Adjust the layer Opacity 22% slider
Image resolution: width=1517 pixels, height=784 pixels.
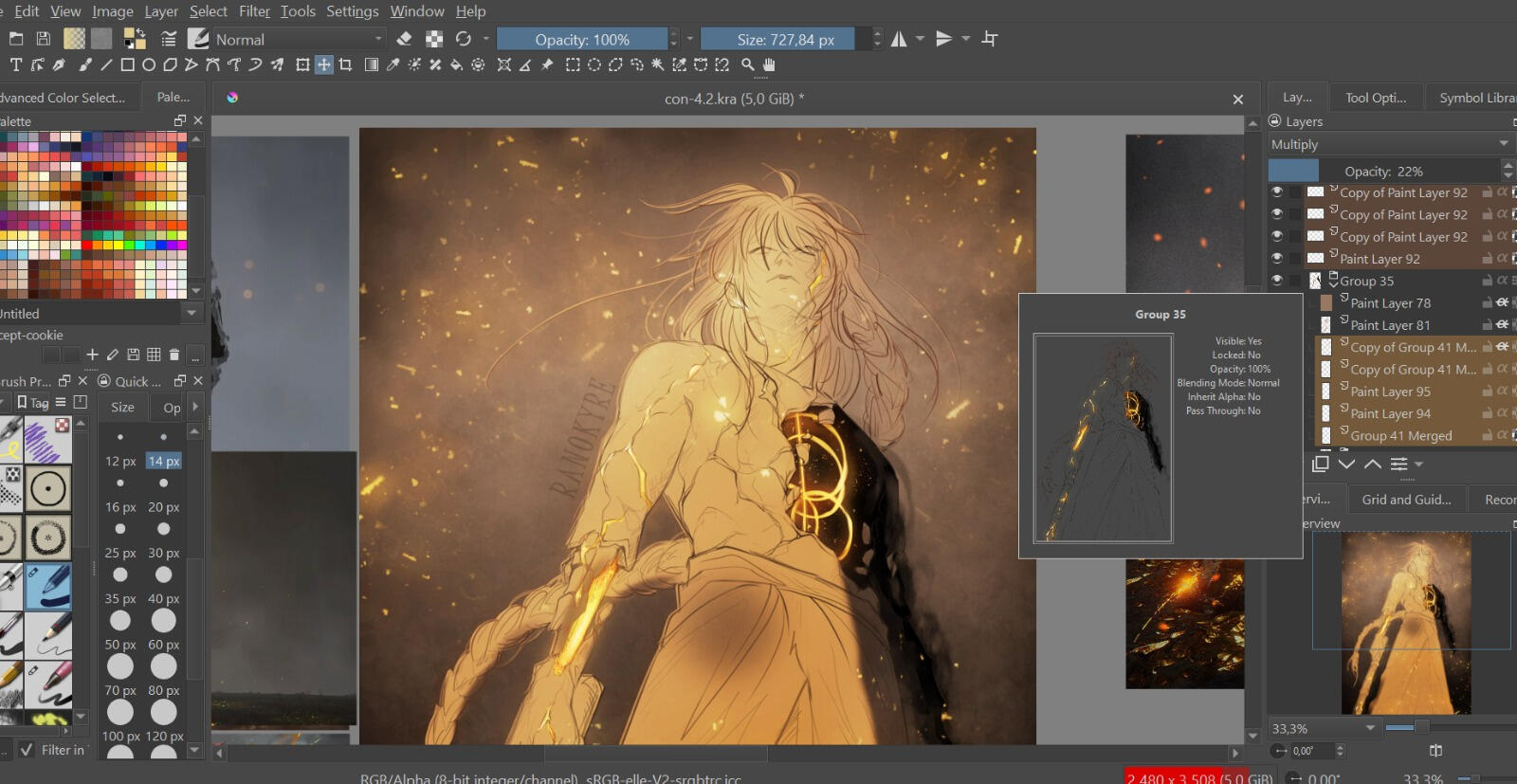[1384, 171]
